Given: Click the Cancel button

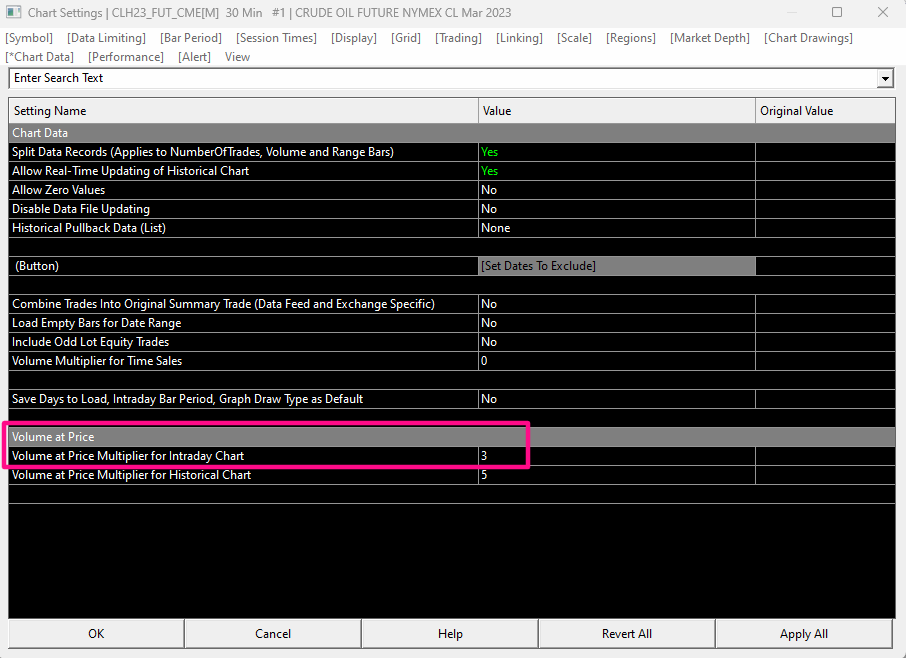Looking at the screenshot, I should coord(273,634).
